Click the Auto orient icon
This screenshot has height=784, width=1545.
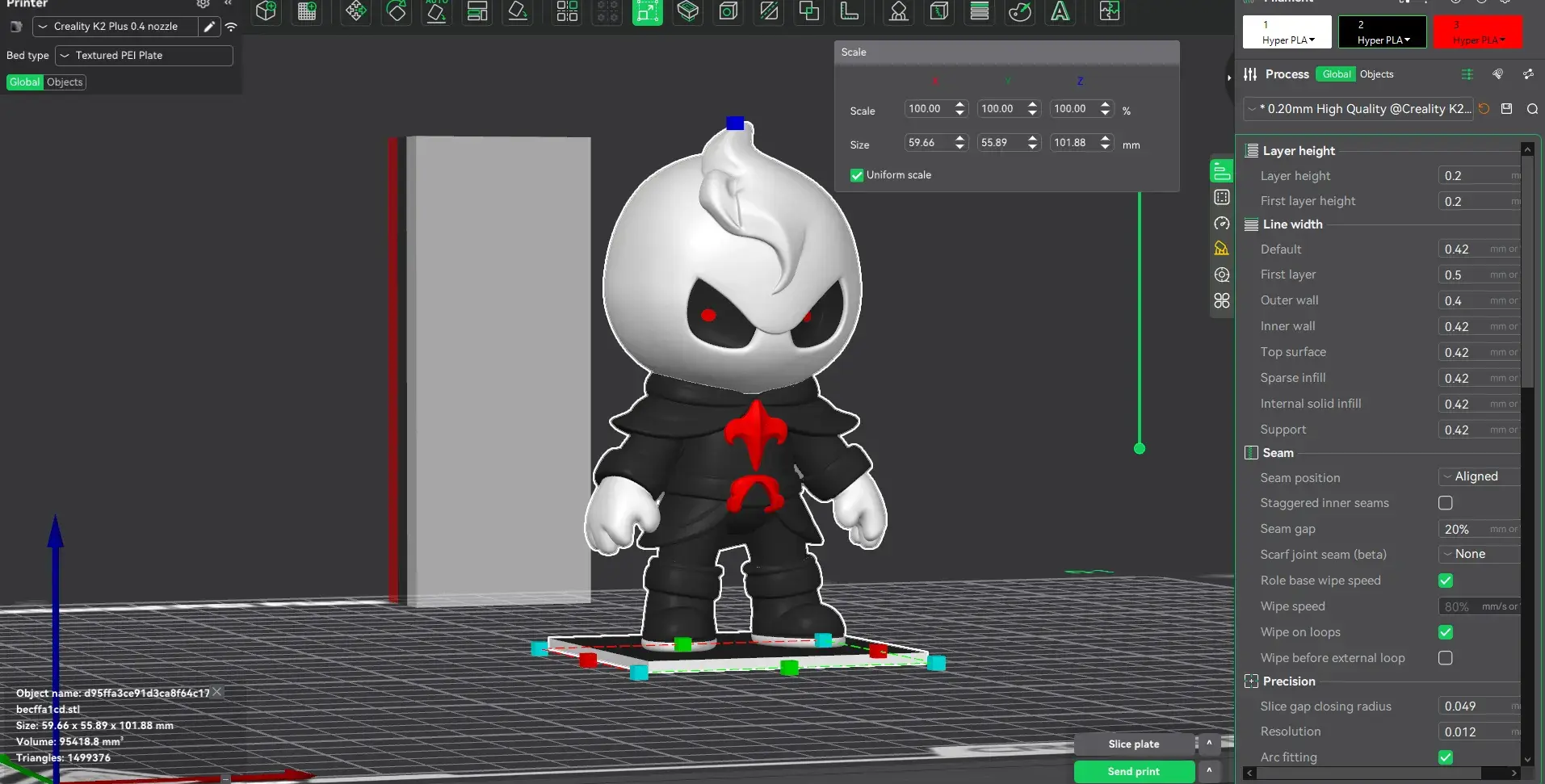tap(437, 11)
